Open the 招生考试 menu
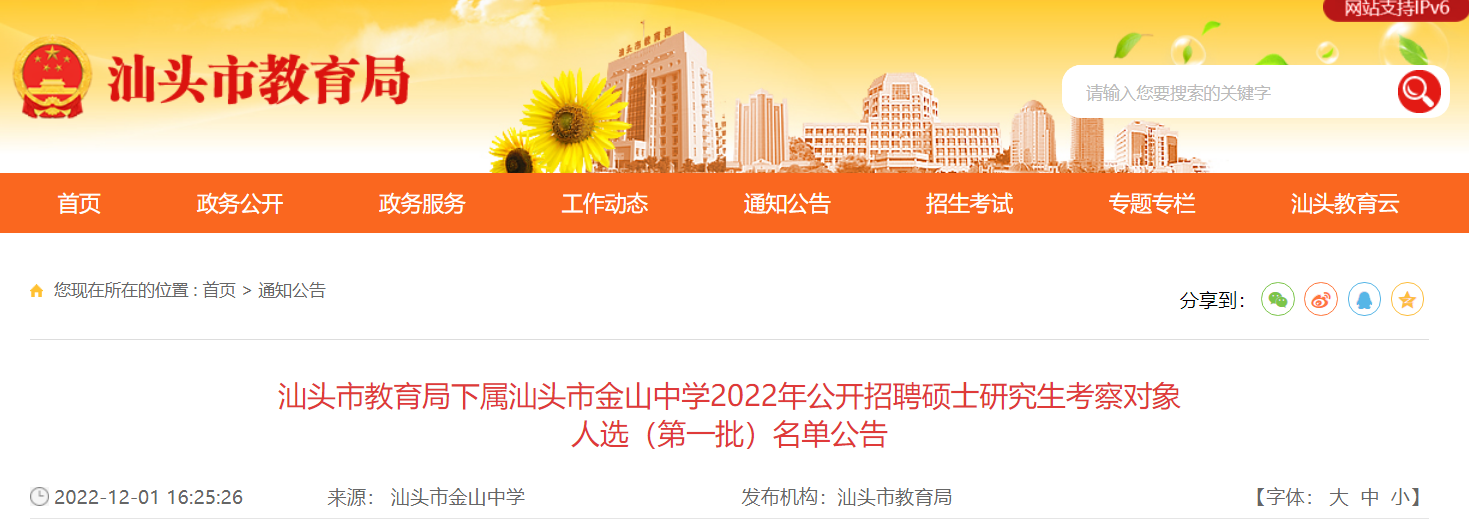Screen dimensions: 1469x527 point(969,204)
